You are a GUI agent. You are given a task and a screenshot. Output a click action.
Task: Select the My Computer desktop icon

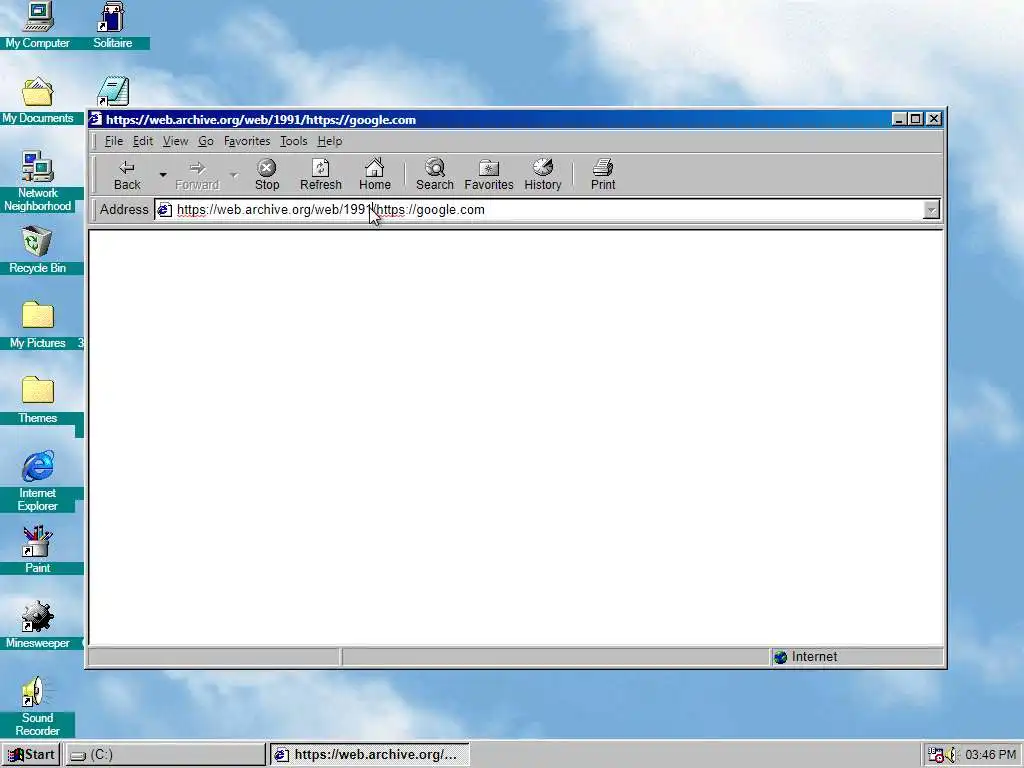pyautogui.click(x=37, y=25)
